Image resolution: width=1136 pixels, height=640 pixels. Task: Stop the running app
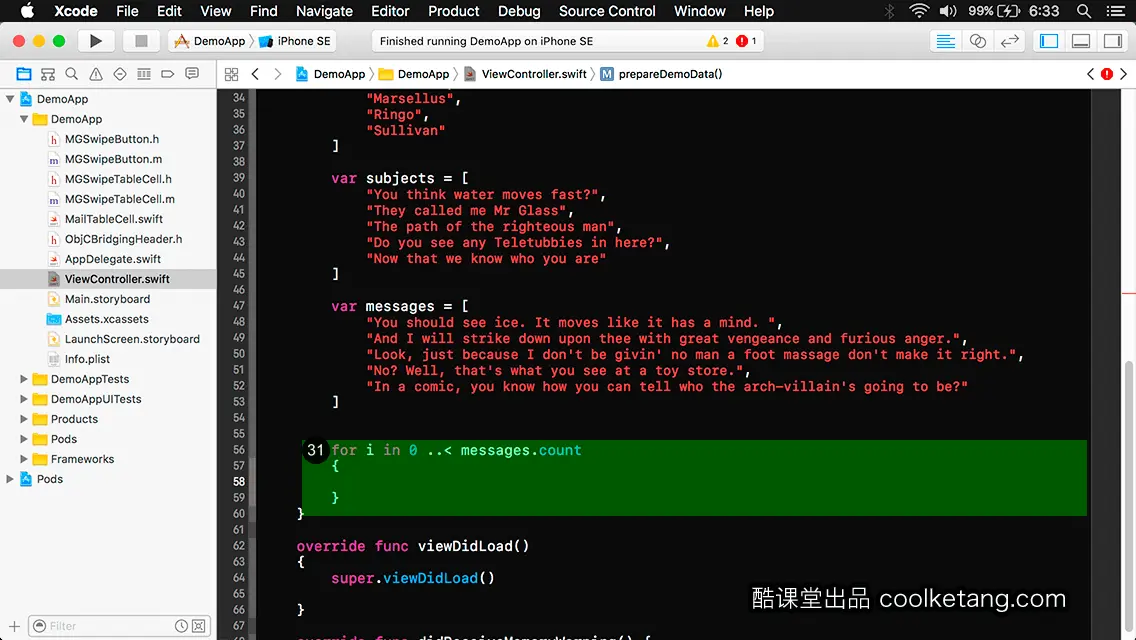coord(141,41)
